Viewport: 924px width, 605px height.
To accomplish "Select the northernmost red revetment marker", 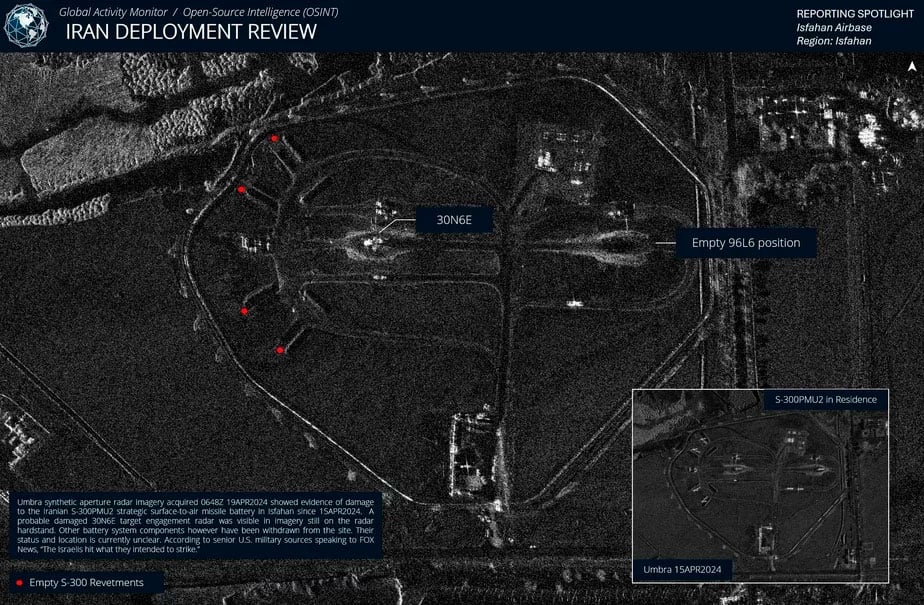I will (x=275, y=139).
